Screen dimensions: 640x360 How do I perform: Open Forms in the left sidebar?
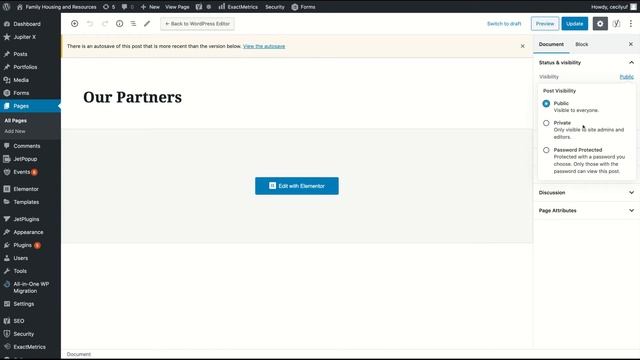[21, 93]
